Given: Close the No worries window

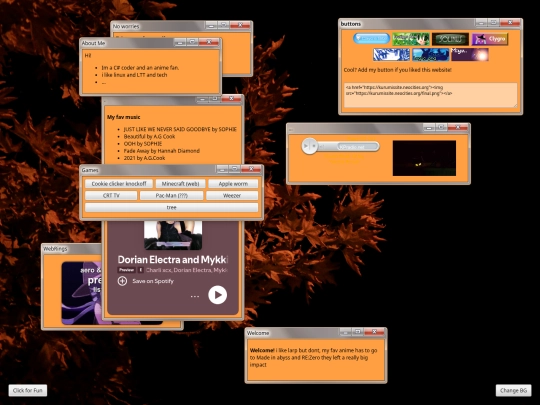Looking at the screenshot, I should tap(240, 25).
